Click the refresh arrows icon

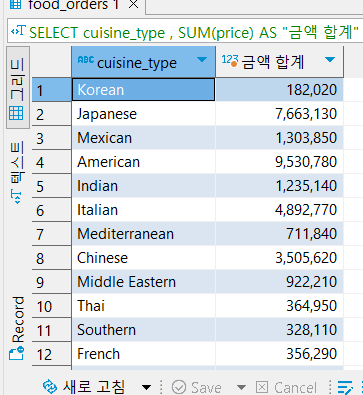pyautogui.click(x=50, y=387)
